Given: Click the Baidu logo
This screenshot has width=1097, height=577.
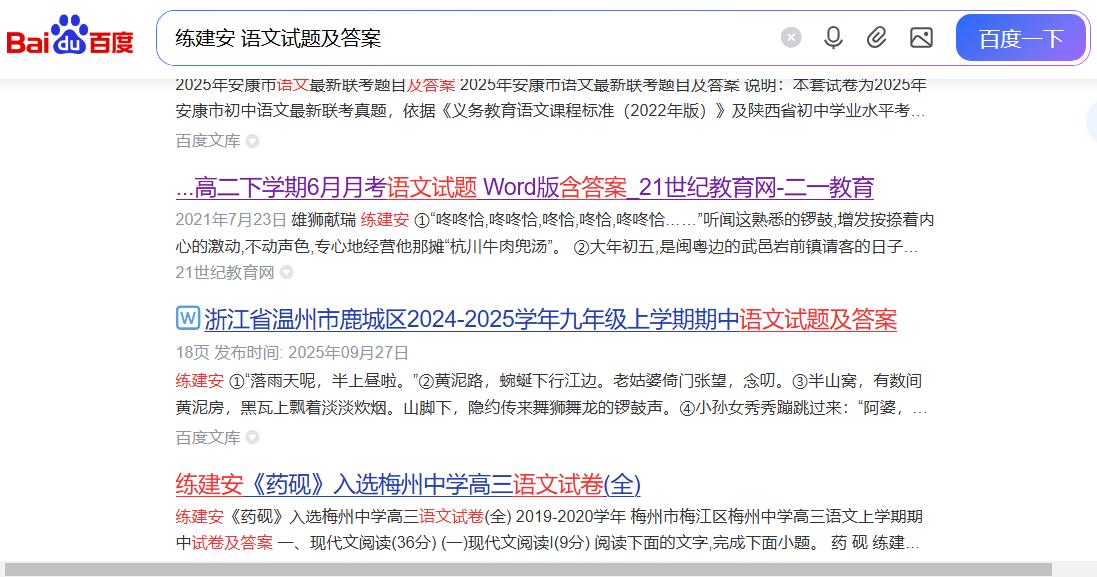Looking at the screenshot, I should (70, 39).
